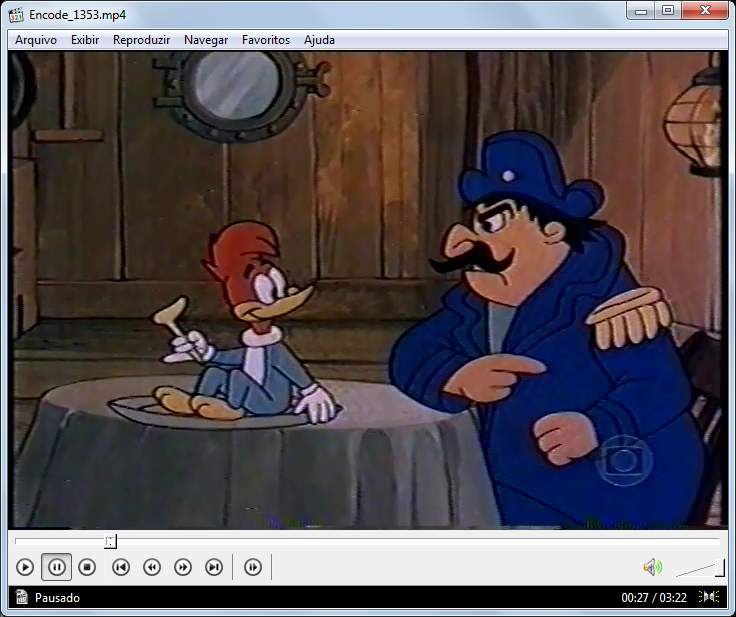Minimize the player window
Screen dimensions: 736x617
641,11
